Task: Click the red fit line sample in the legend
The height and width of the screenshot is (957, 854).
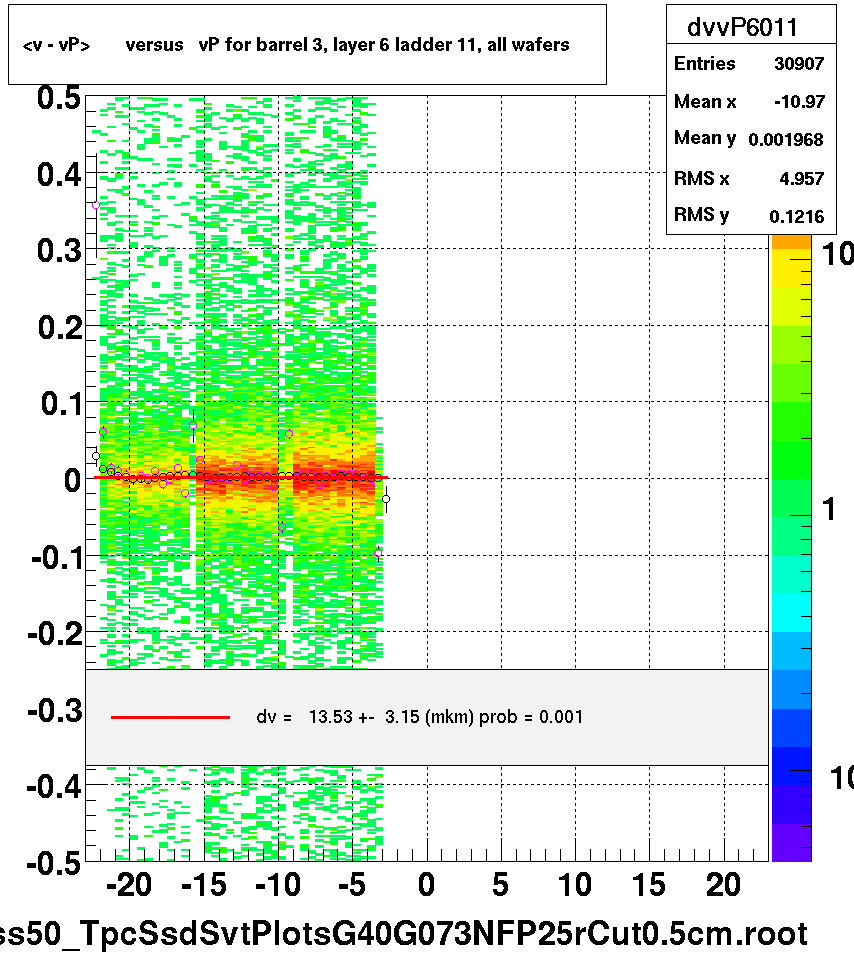Action: click(x=170, y=717)
